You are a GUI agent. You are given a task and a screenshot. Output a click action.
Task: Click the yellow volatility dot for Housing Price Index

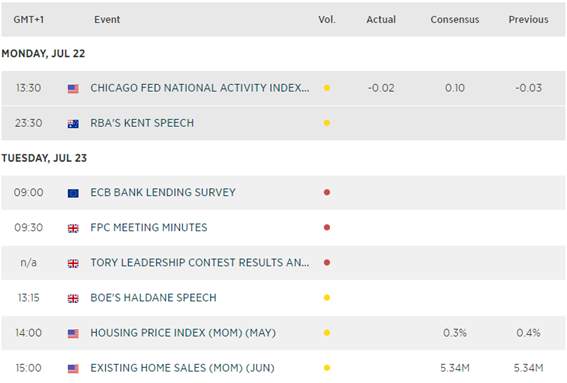[327, 333]
